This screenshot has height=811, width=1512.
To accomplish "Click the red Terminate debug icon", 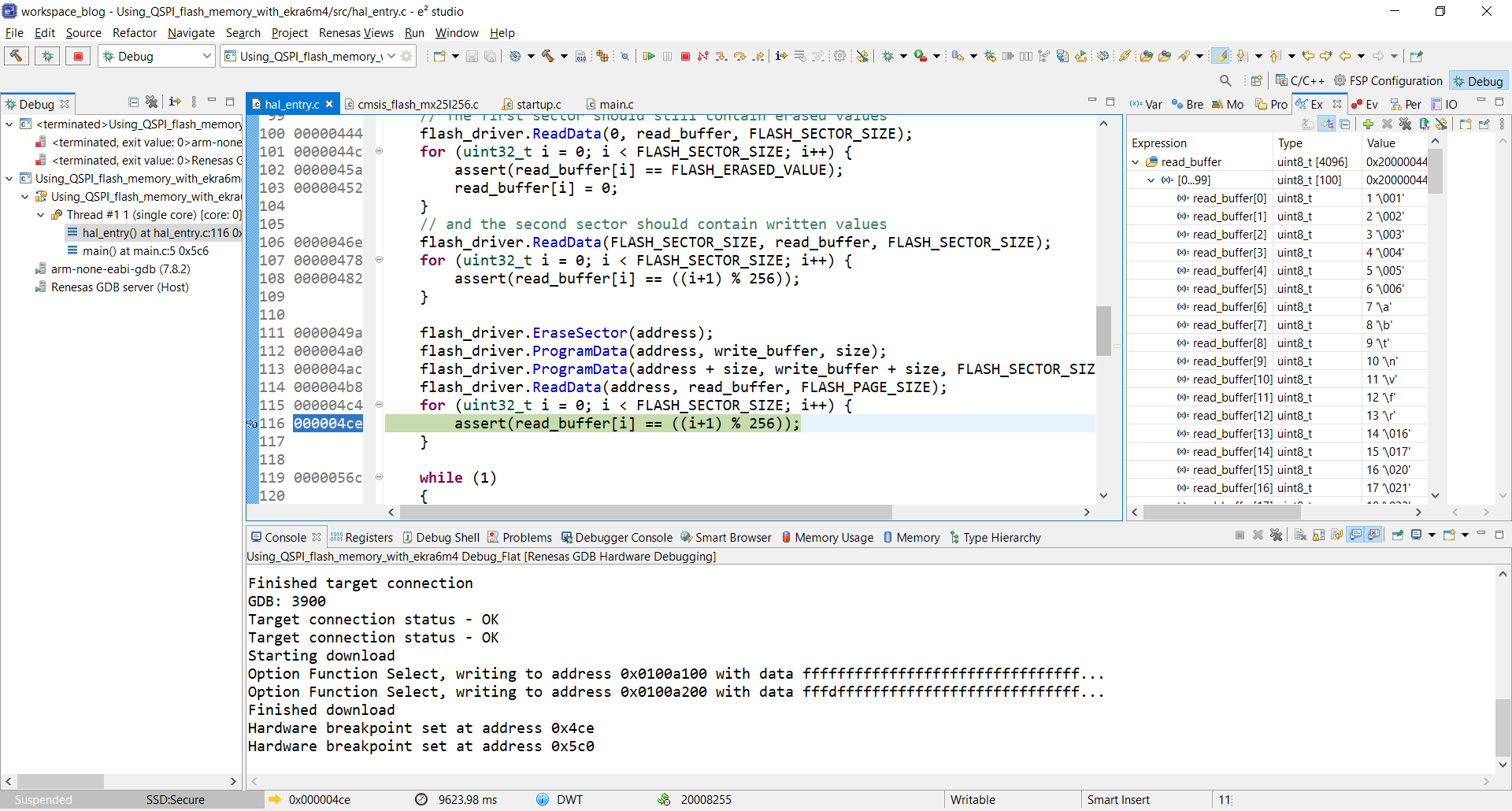I will click(x=685, y=56).
